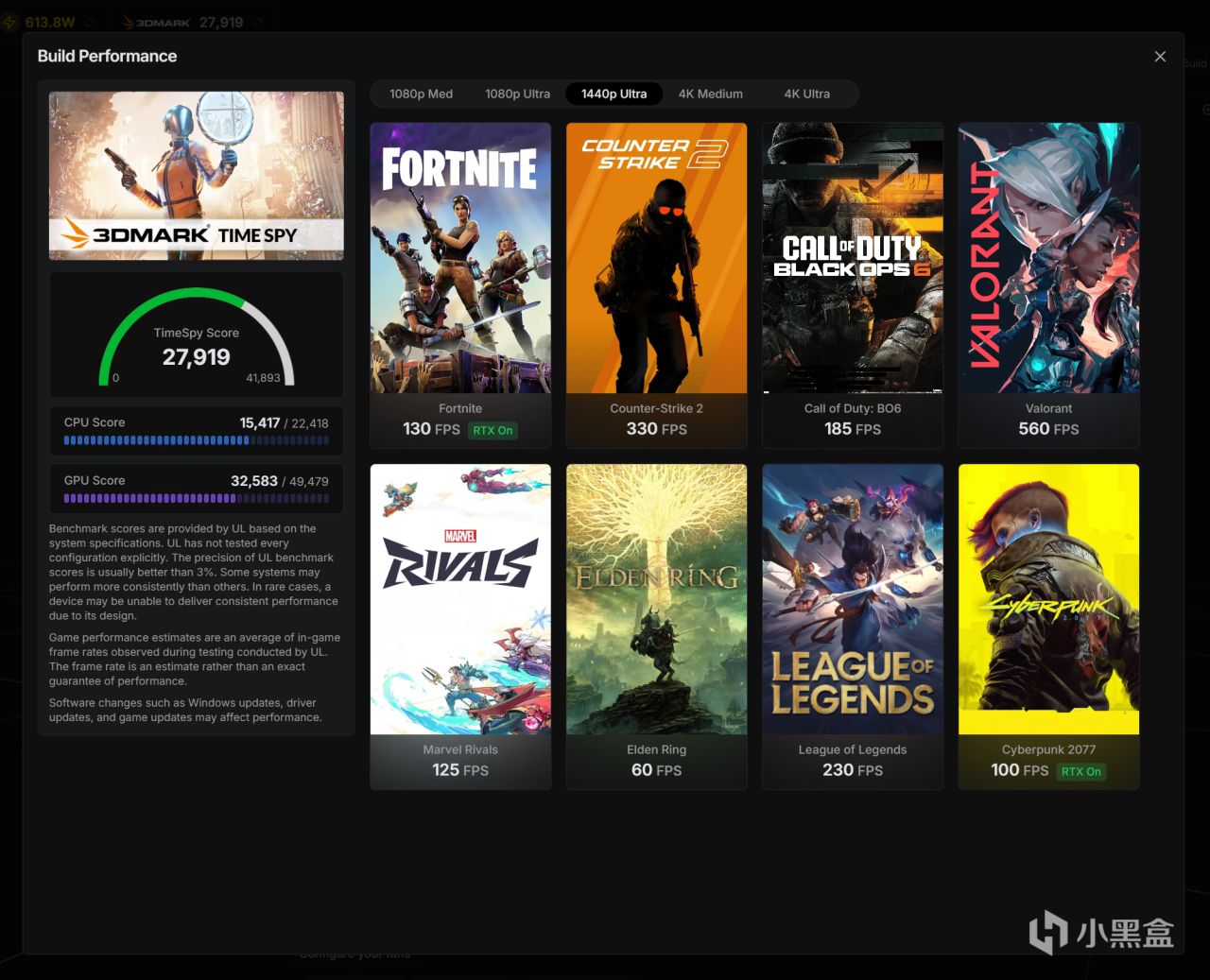Click the gauge maximum value 41,893
The width and height of the screenshot is (1210, 980).
[264, 378]
